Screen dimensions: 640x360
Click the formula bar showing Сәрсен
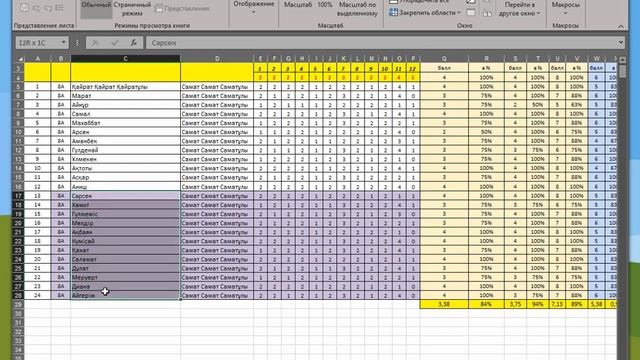pyautogui.click(x=381, y=42)
